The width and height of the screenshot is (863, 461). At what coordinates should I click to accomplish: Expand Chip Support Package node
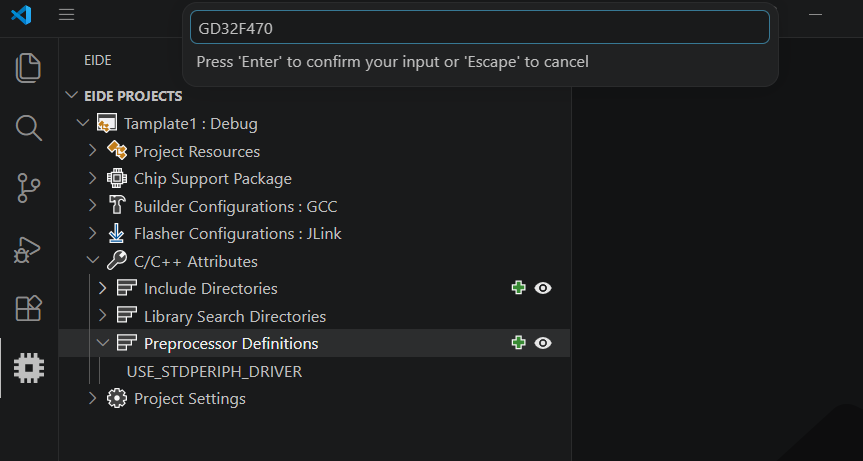click(x=92, y=178)
